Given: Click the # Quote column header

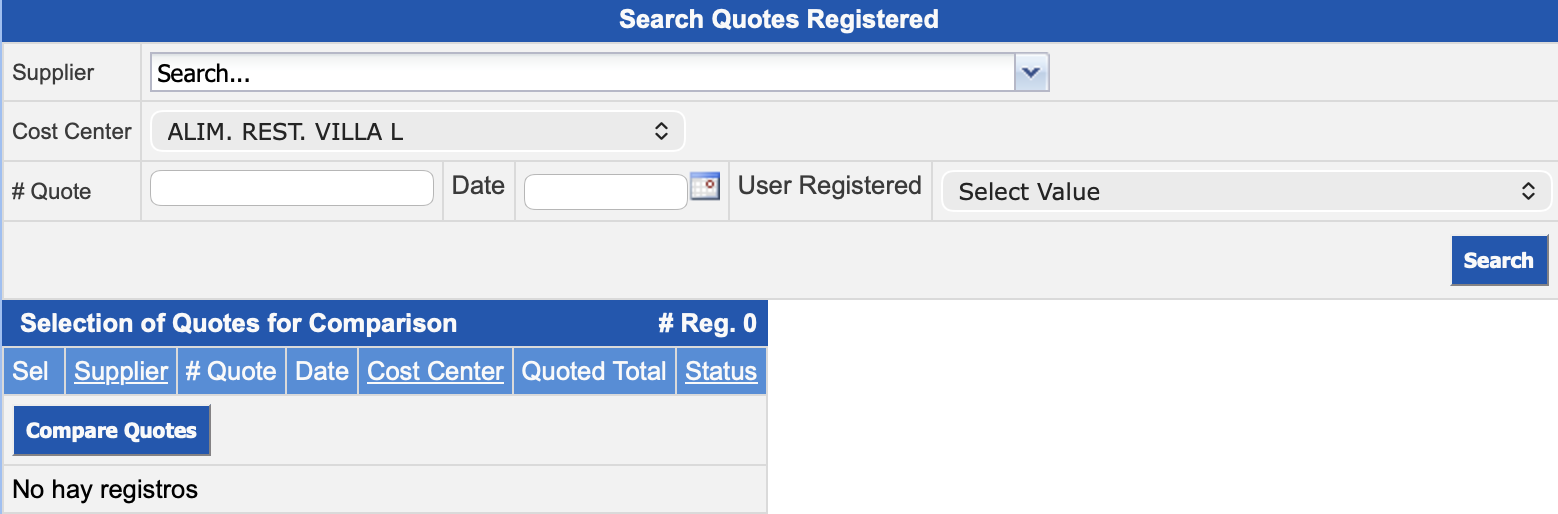Looking at the screenshot, I should 231,371.
